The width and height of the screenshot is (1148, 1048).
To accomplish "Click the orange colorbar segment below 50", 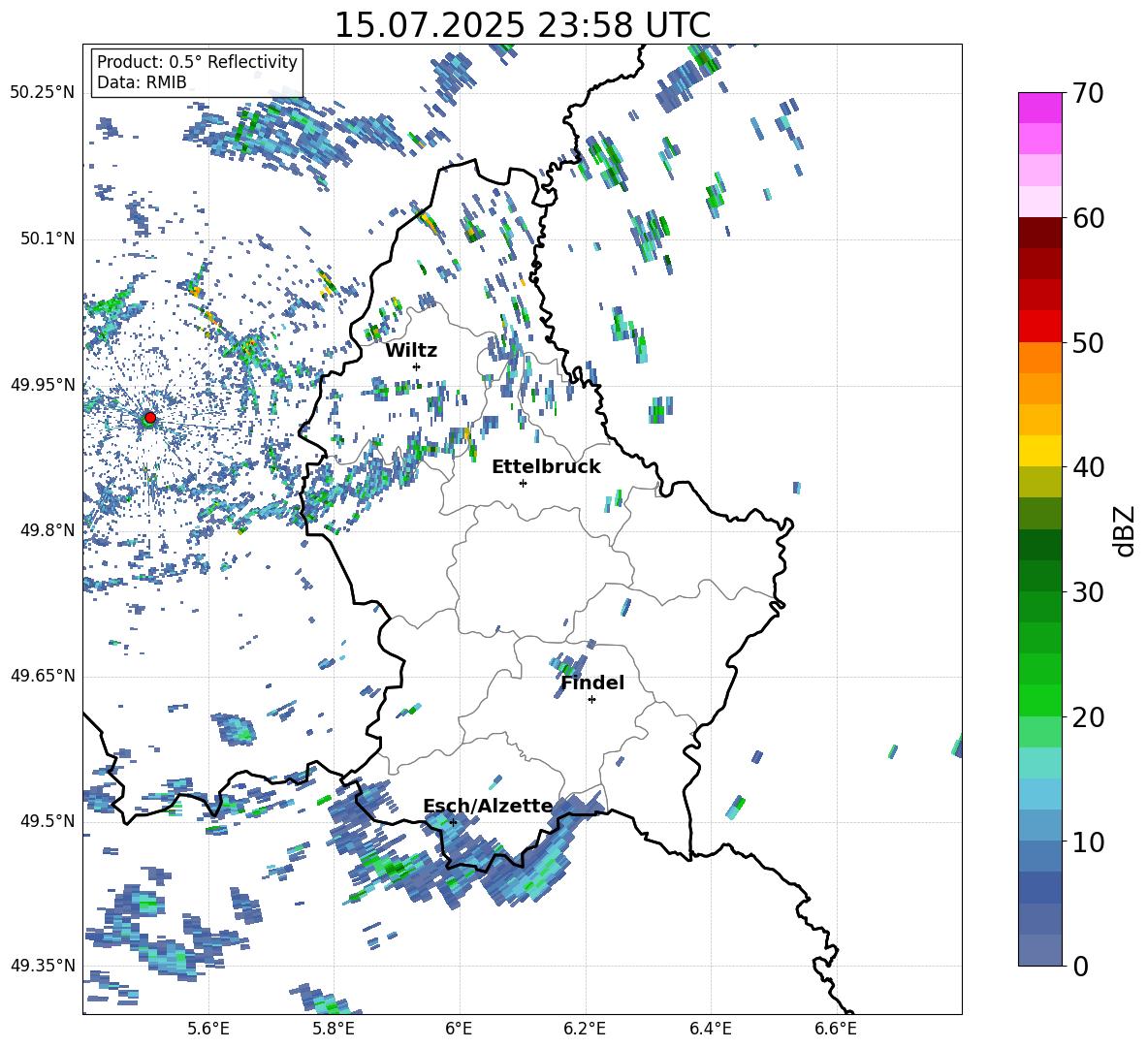I will point(1039,357).
